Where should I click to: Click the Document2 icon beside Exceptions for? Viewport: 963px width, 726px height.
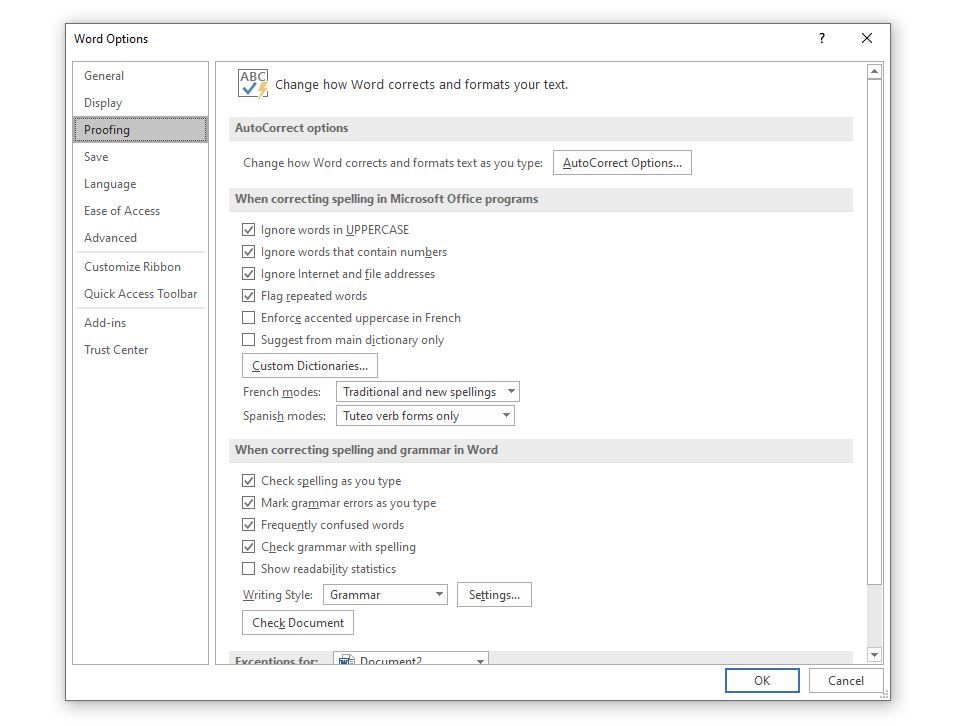(344, 661)
